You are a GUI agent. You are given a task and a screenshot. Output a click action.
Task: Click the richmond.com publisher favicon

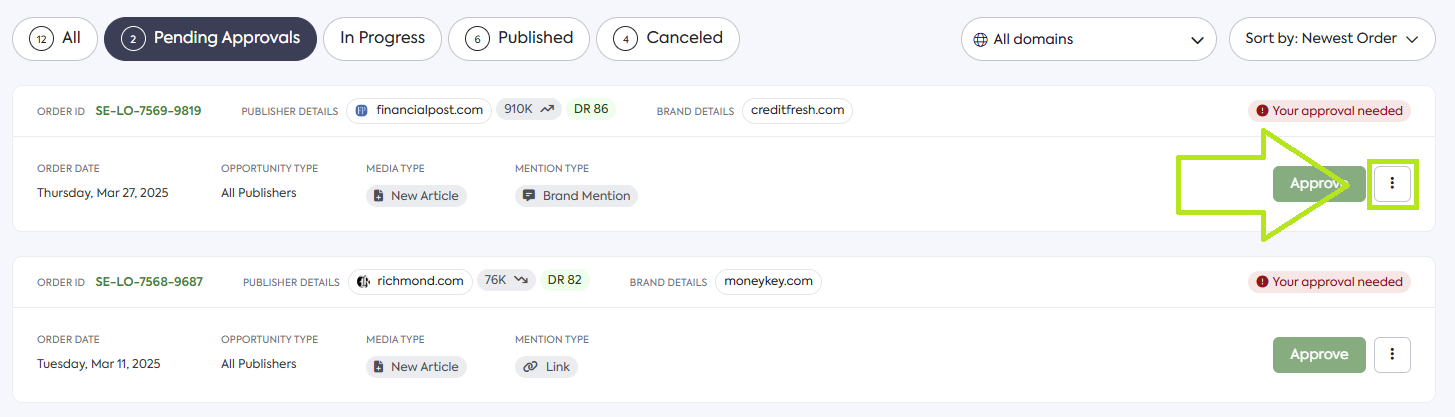click(363, 281)
